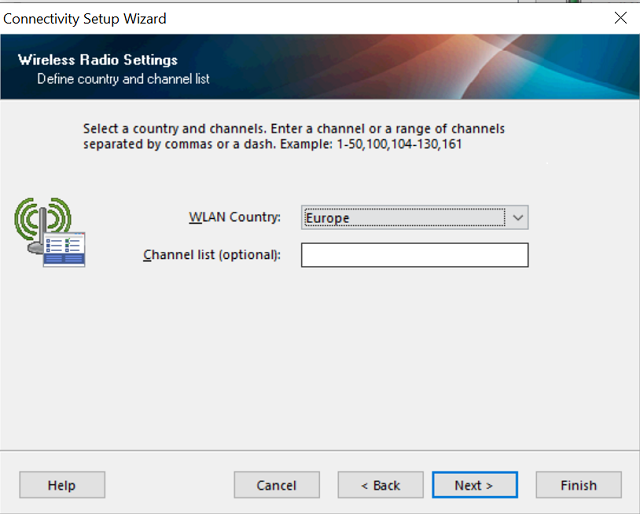The image size is (640, 514).
Task: Go to previous page with Back
Action: point(381,485)
